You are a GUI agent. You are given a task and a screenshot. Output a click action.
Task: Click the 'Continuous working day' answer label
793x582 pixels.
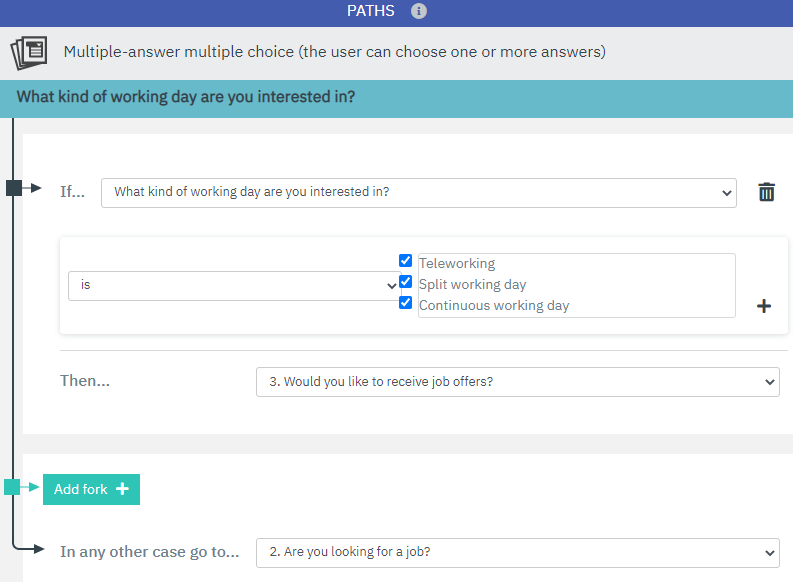click(x=494, y=305)
